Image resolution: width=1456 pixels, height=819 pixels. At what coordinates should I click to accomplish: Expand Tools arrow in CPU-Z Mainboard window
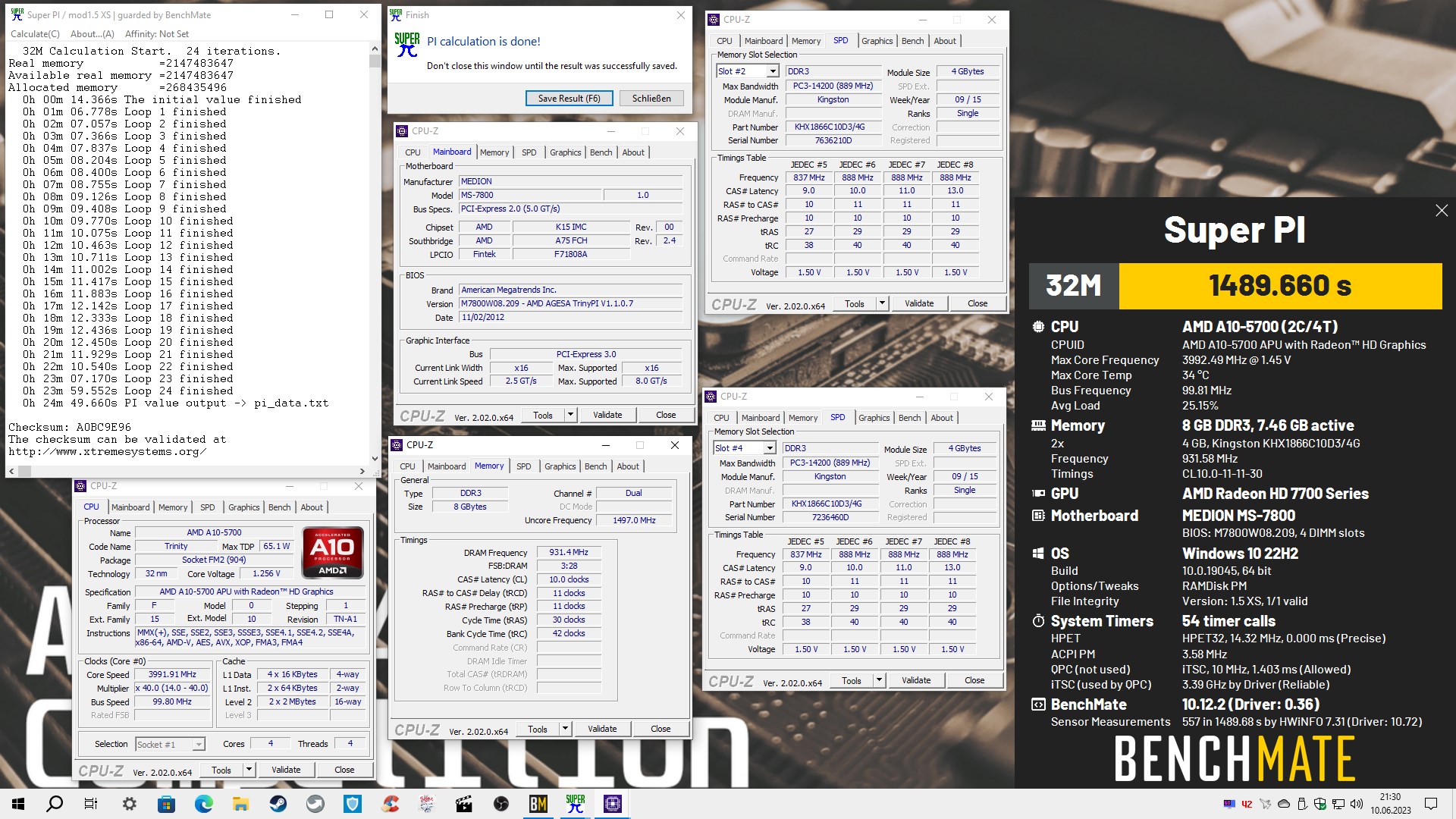[570, 415]
